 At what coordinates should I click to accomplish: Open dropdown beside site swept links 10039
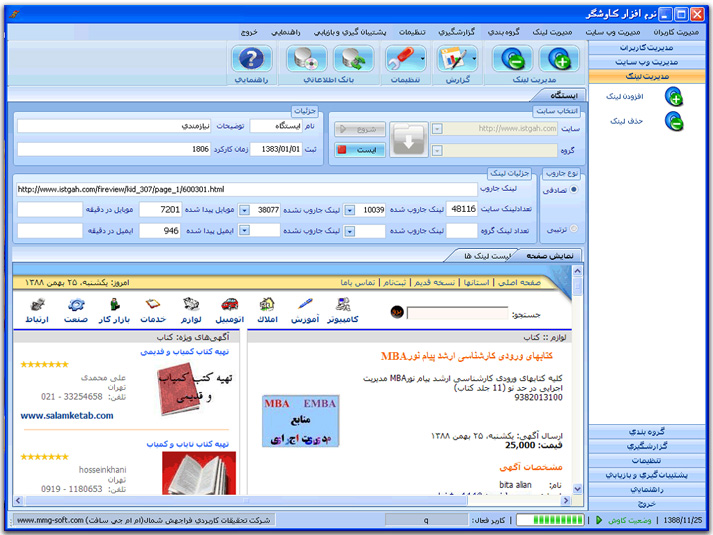coord(350,210)
